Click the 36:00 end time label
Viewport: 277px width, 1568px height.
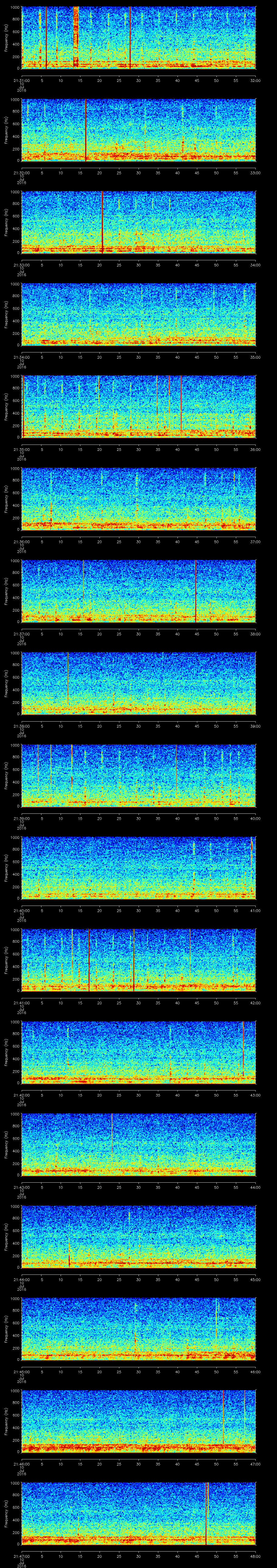coord(255,449)
